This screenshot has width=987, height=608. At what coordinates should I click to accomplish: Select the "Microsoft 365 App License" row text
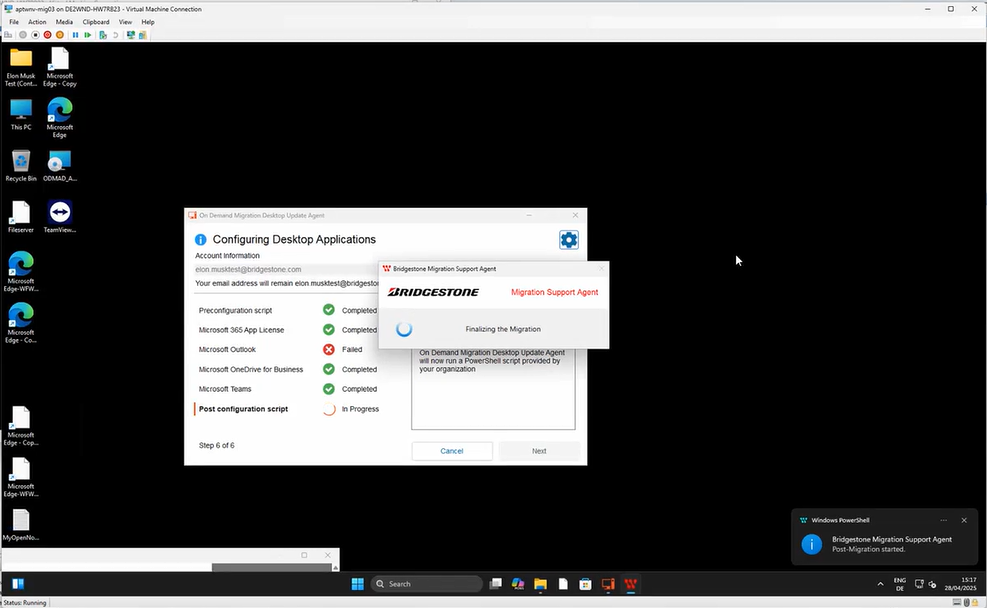click(x=242, y=330)
